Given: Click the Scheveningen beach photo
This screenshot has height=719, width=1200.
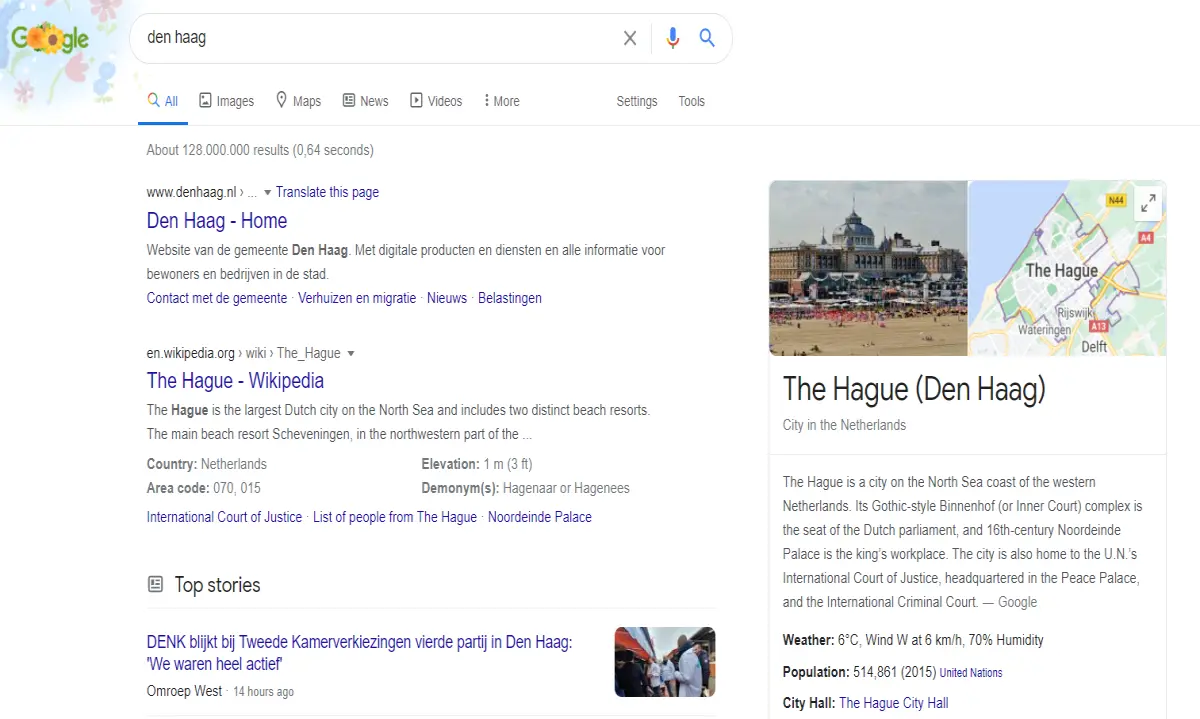Looking at the screenshot, I should [868, 268].
